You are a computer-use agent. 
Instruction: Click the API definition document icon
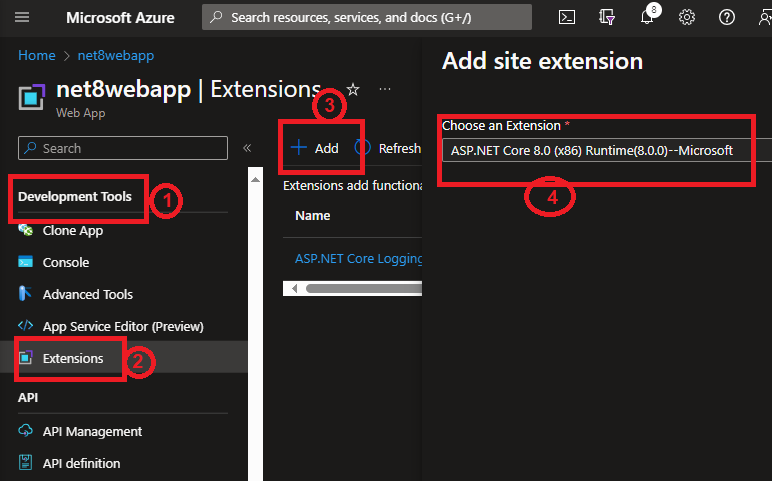tap(25, 462)
